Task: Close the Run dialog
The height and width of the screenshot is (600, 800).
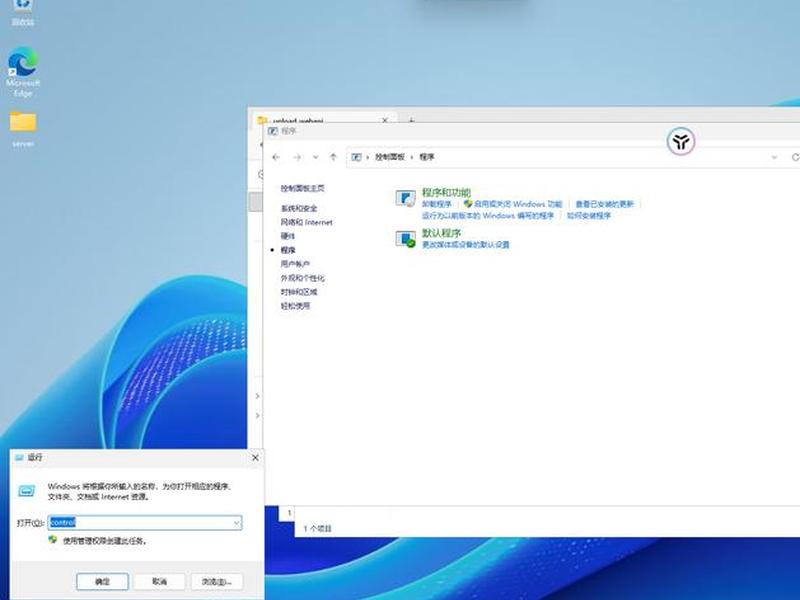Action: point(256,458)
